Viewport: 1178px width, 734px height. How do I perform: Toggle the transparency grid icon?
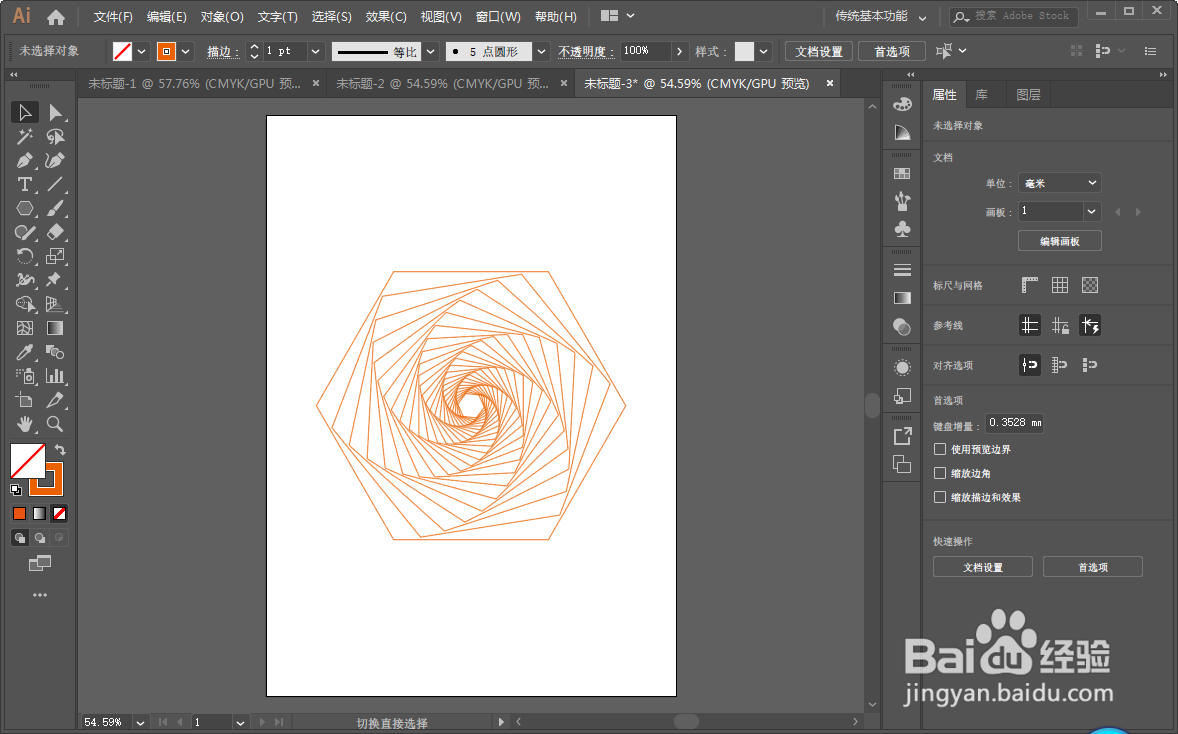point(1089,285)
